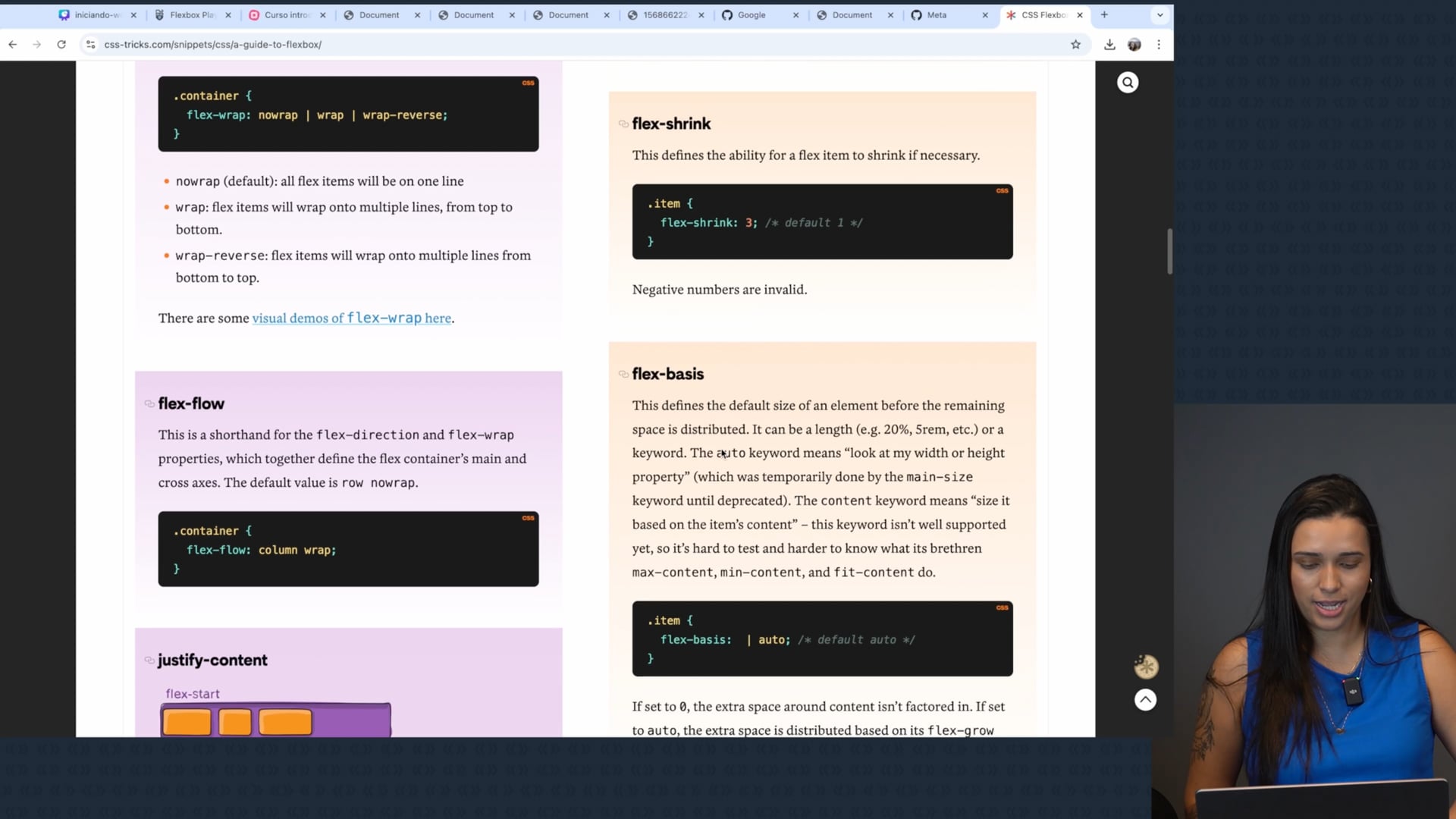Viewport: 1456px width, 819px height.
Task: Switch to the Flexbox Playground tab
Action: click(190, 14)
